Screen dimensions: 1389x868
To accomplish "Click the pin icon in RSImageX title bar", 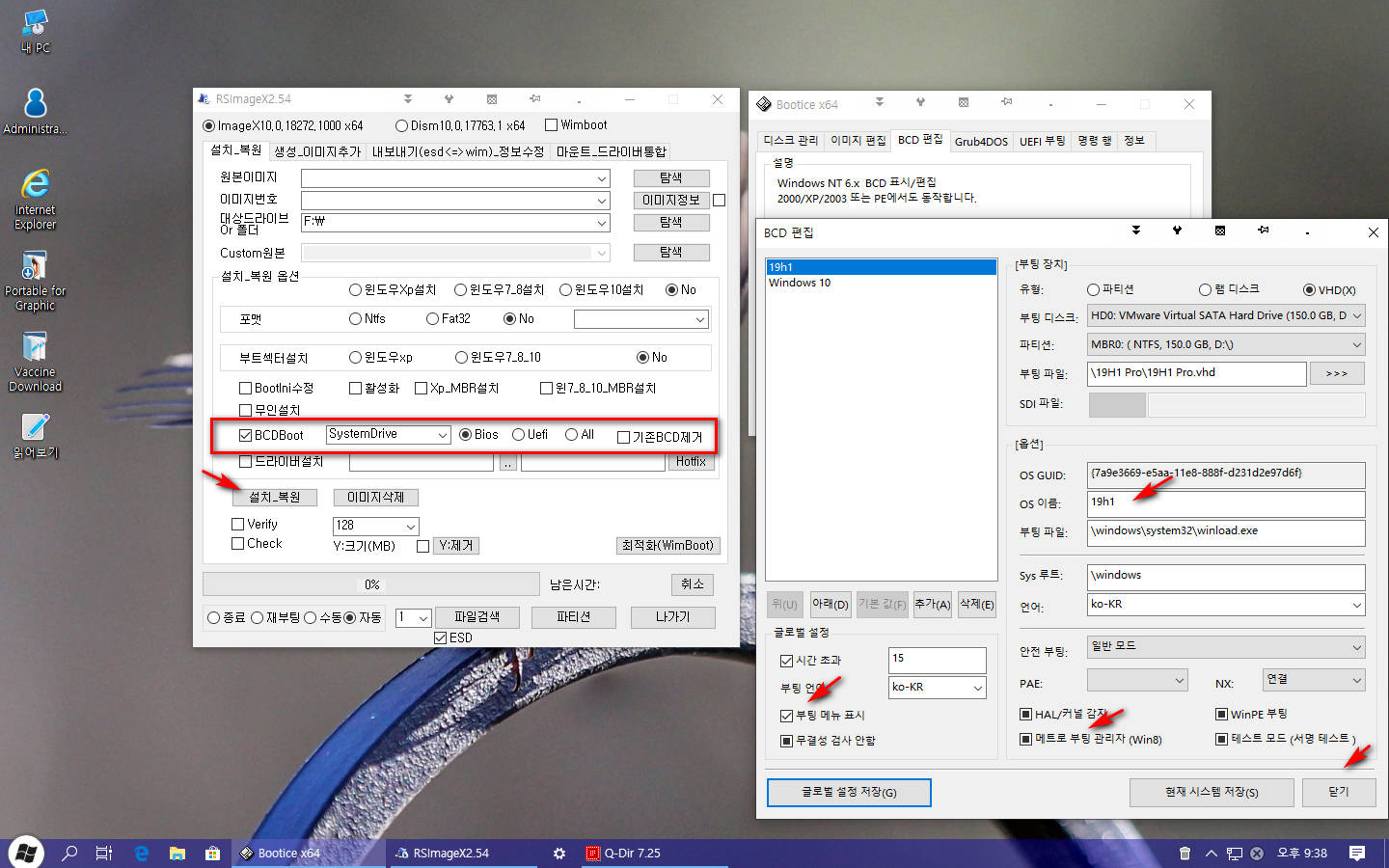I will (x=534, y=99).
